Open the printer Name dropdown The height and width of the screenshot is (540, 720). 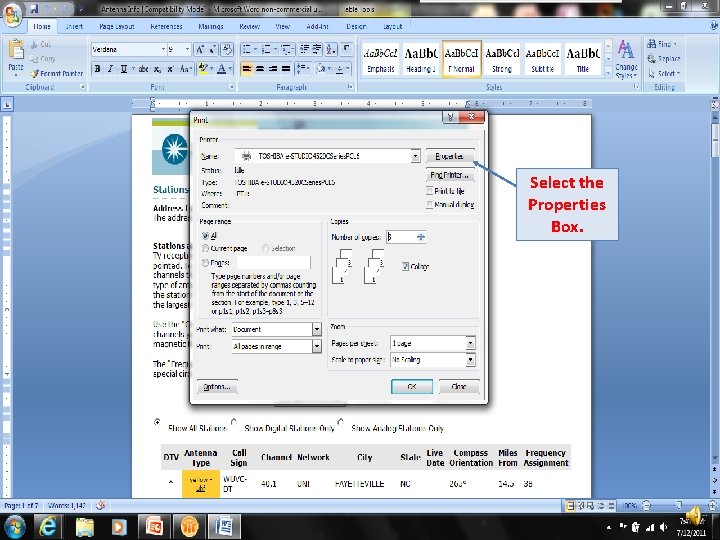point(415,156)
